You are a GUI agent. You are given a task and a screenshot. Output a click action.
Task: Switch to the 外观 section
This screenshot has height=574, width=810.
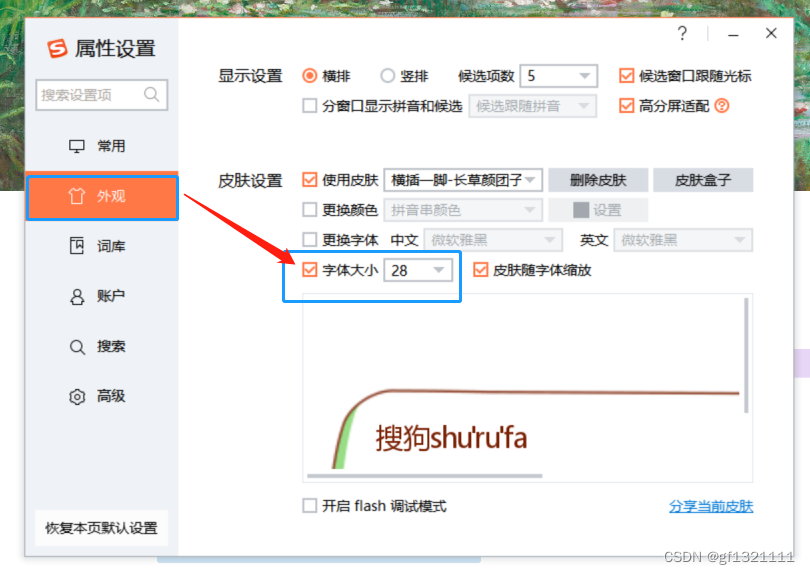(102, 196)
